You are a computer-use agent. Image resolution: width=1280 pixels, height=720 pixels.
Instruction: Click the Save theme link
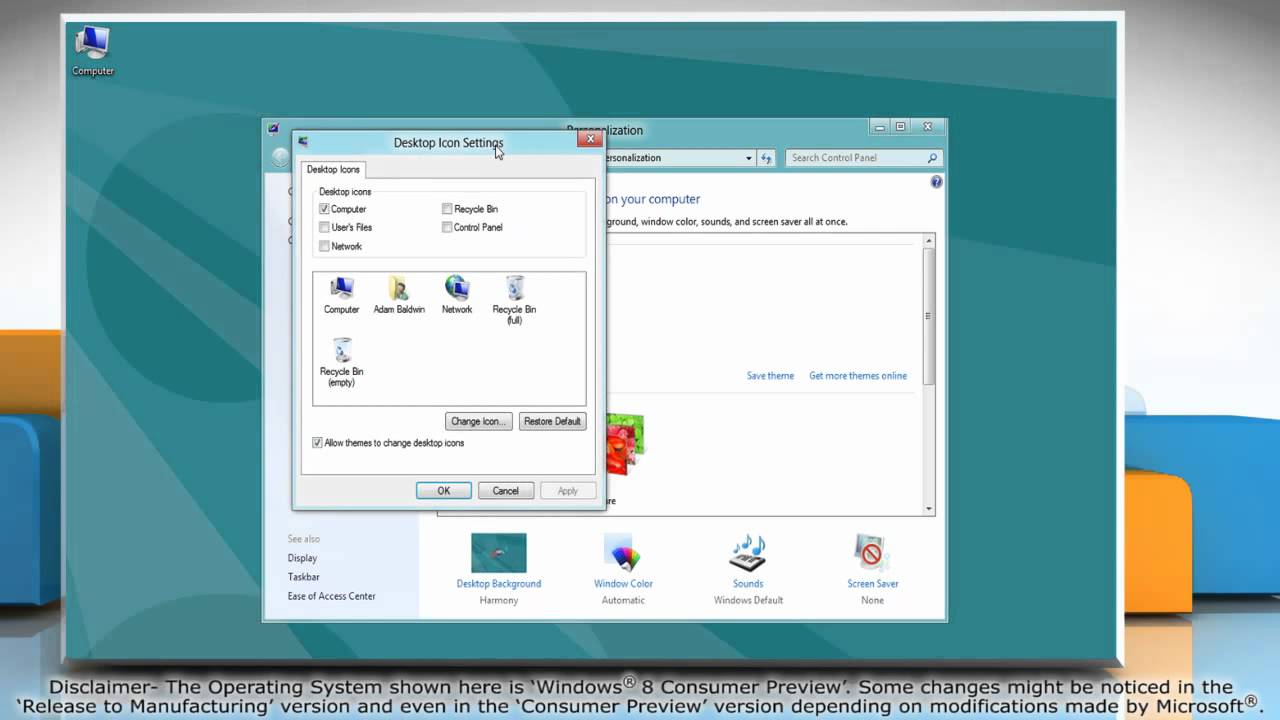point(770,376)
